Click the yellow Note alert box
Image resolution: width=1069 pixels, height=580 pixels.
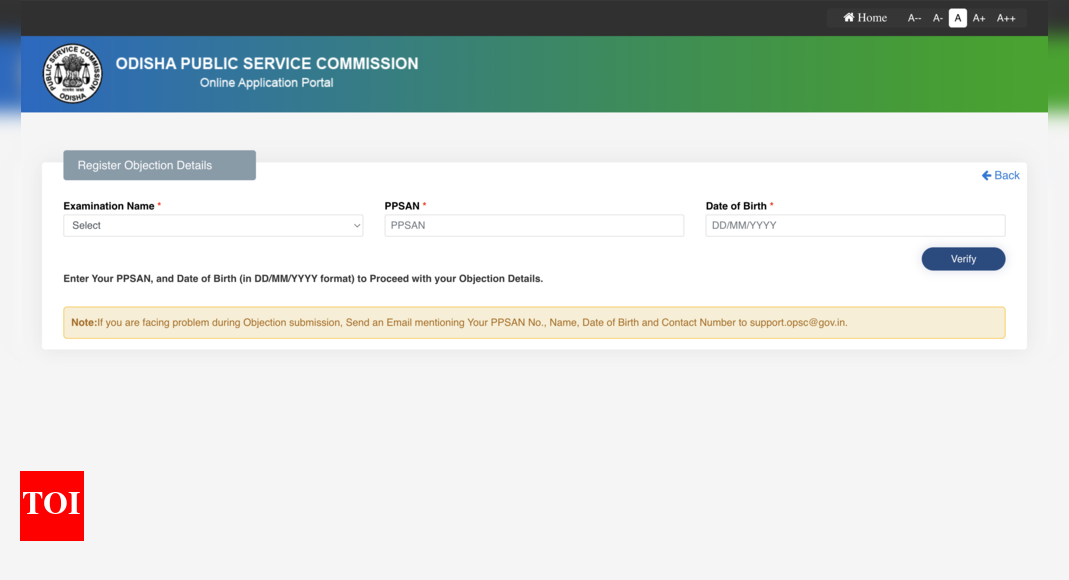(x=534, y=322)
